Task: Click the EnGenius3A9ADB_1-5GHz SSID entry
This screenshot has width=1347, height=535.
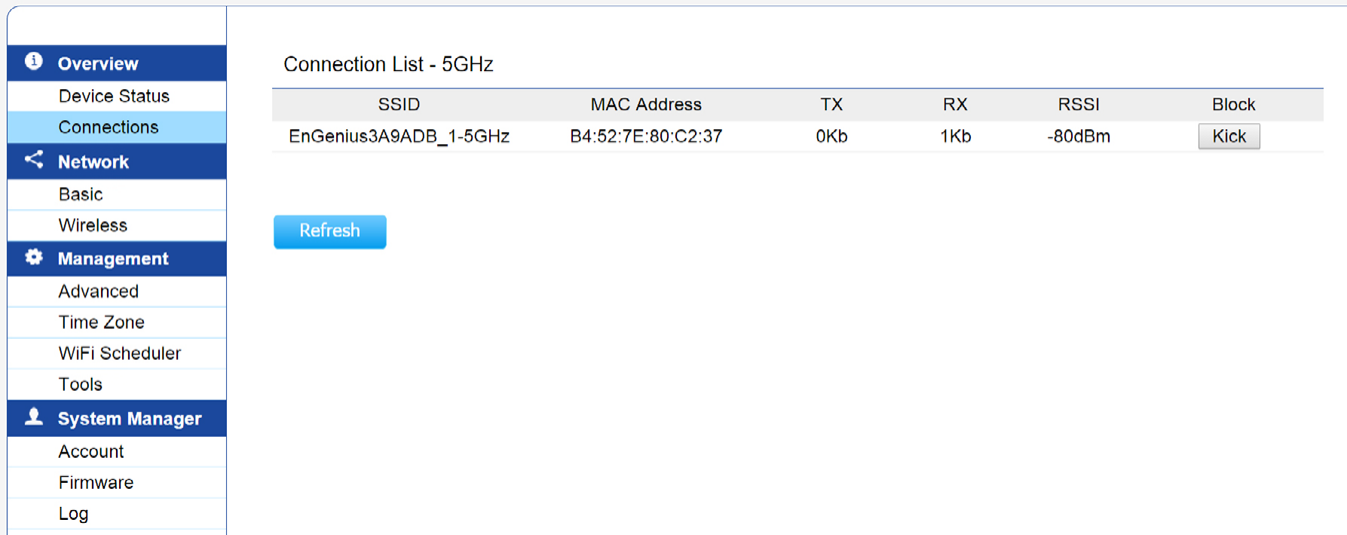Action: coord(399,137)
